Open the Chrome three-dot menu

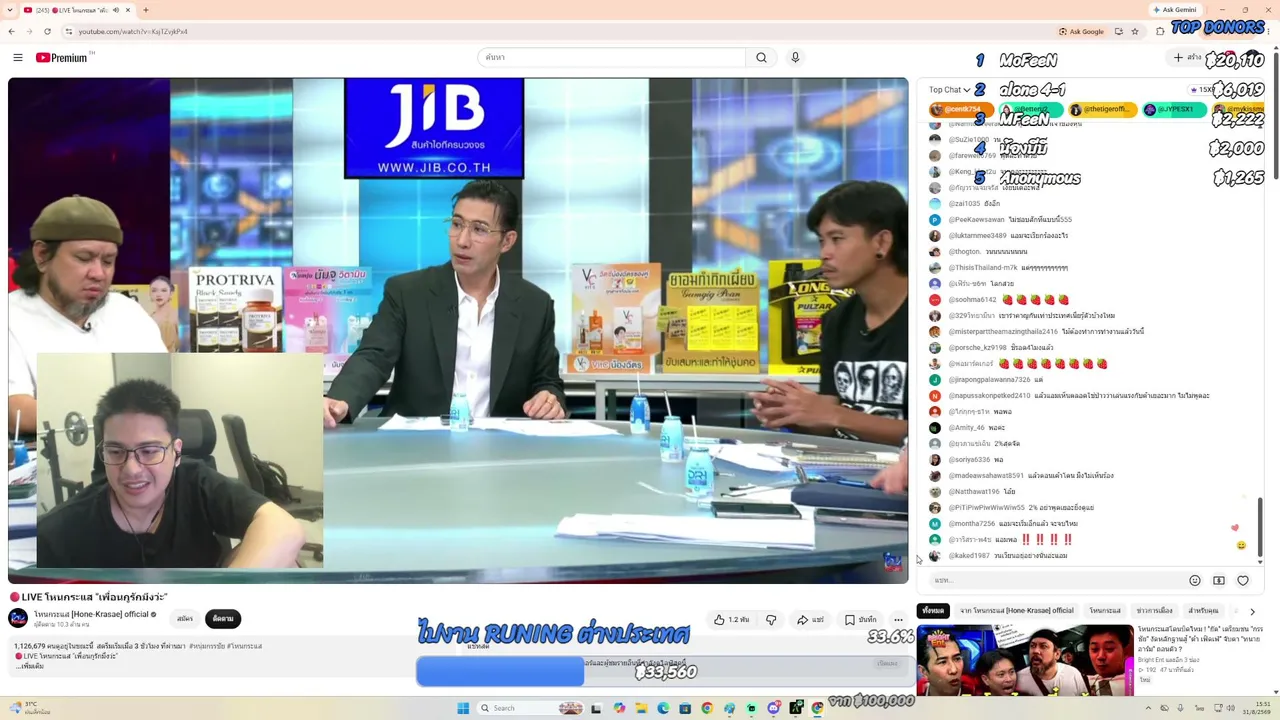1268,31
